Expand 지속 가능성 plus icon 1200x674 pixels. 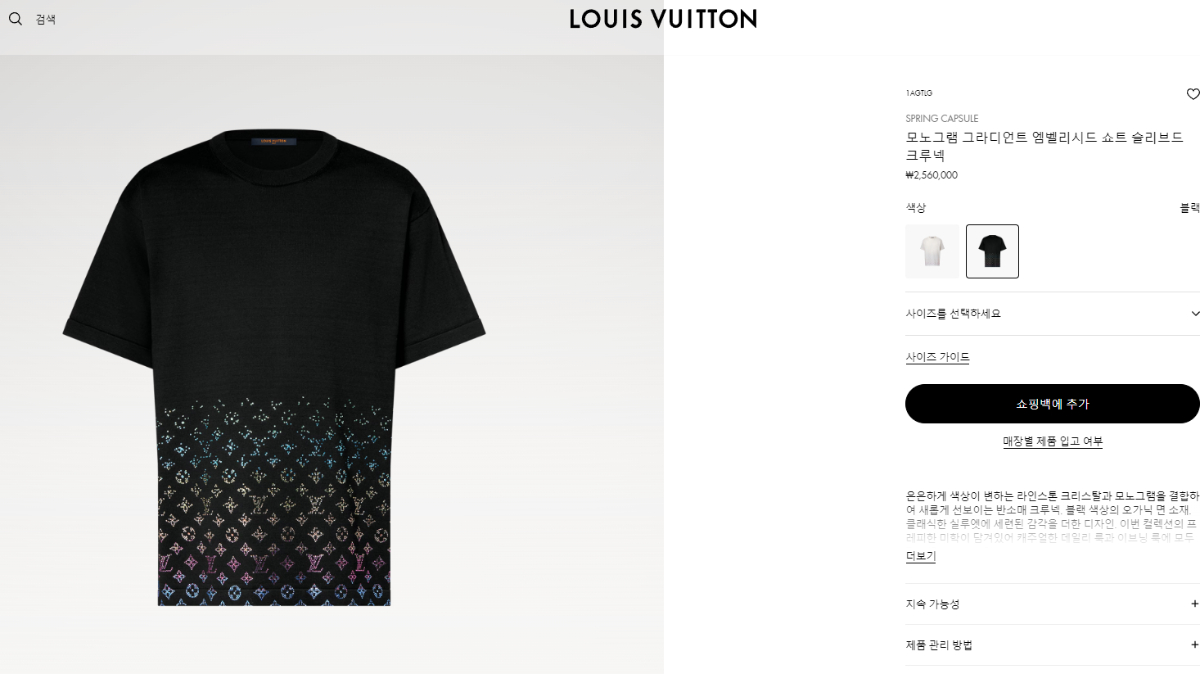coord(1194,604)
